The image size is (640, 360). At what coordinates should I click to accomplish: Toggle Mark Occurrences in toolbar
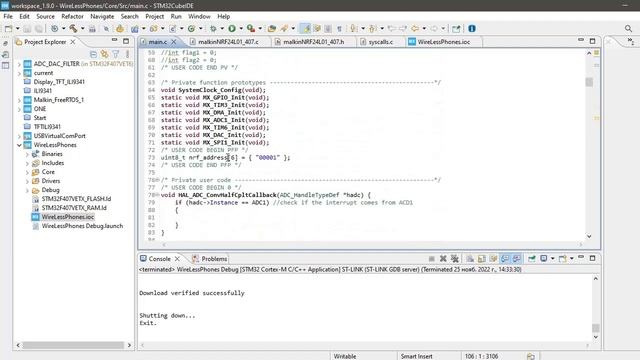point(305,29)
